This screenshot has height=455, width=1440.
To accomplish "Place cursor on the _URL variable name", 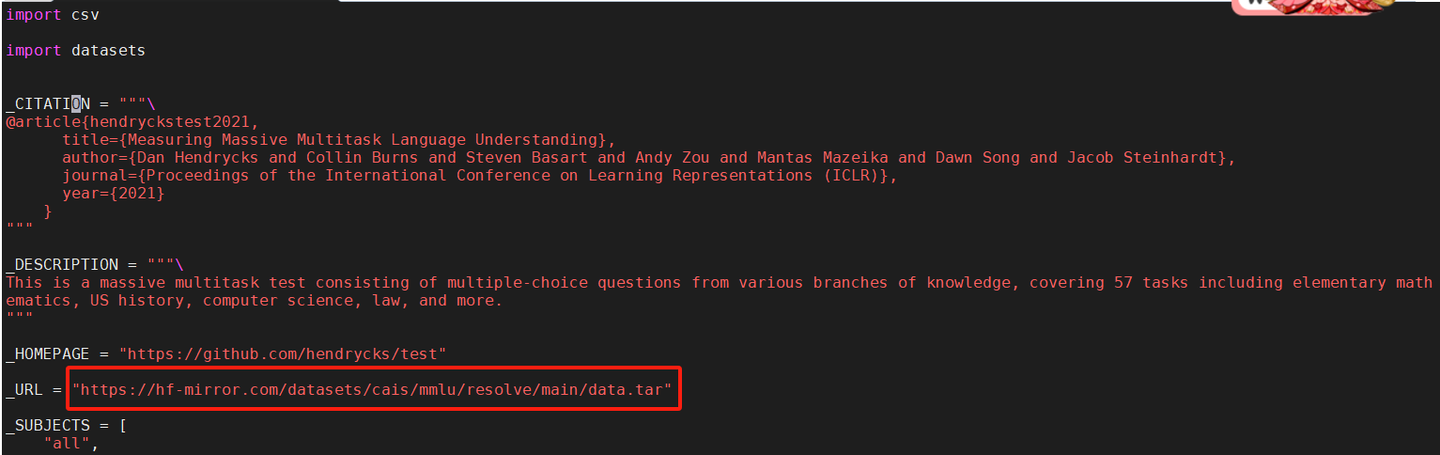I will 28,389.
